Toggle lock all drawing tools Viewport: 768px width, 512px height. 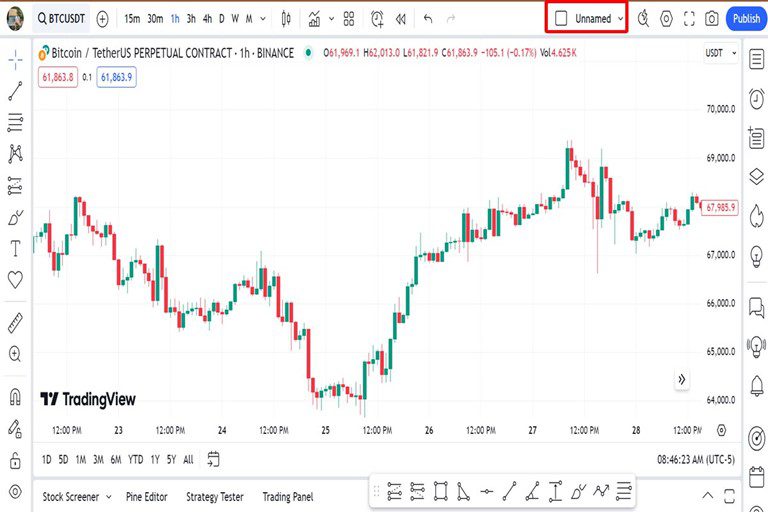[15, 461]
